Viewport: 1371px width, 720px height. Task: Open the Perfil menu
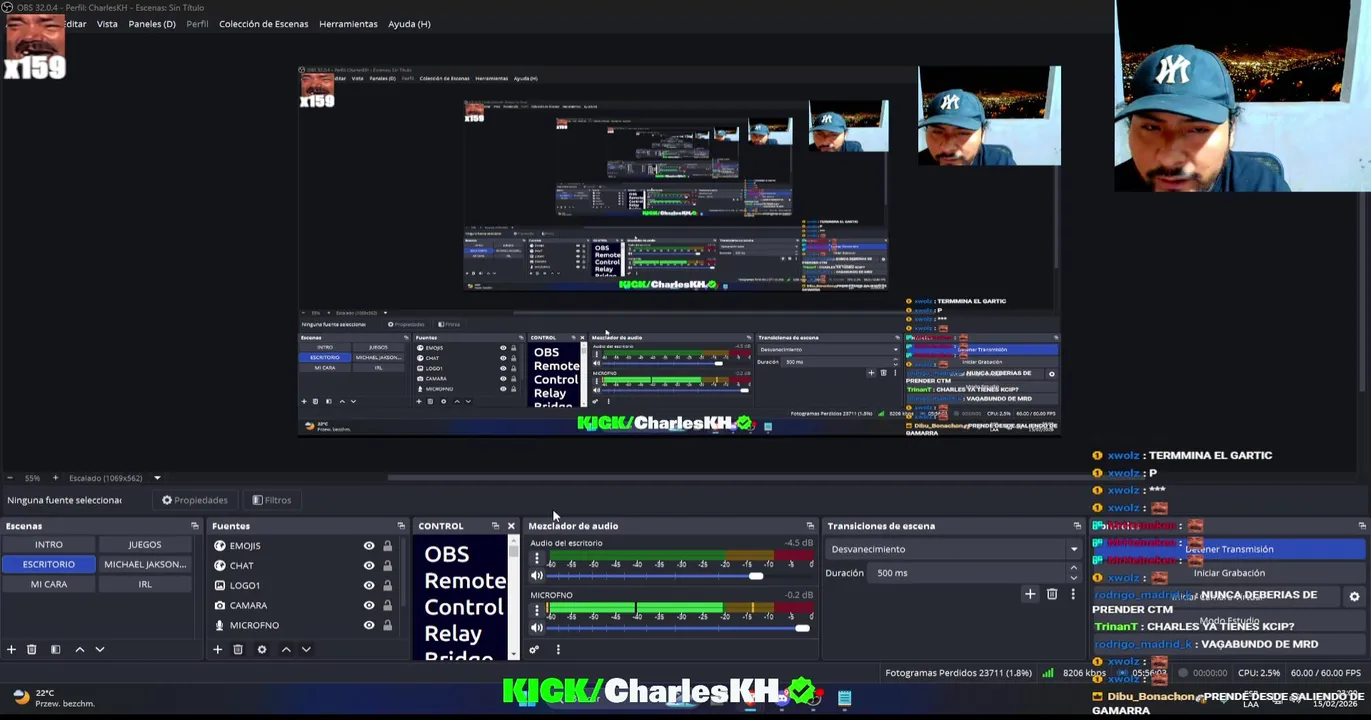(197, 24)
